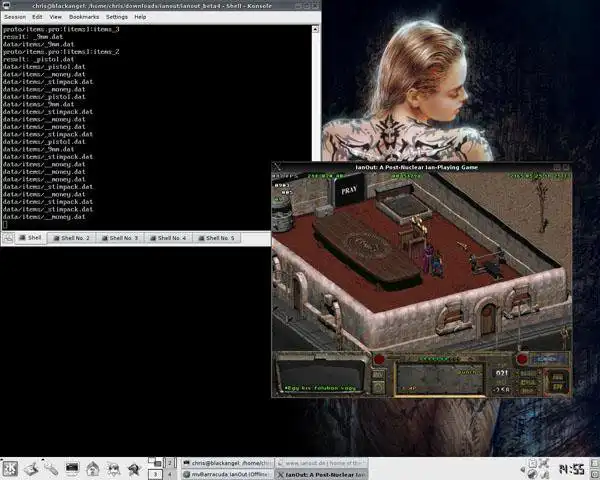Click INV button in game interface
This screenshot has width=600, height=480.
[378, 375]
